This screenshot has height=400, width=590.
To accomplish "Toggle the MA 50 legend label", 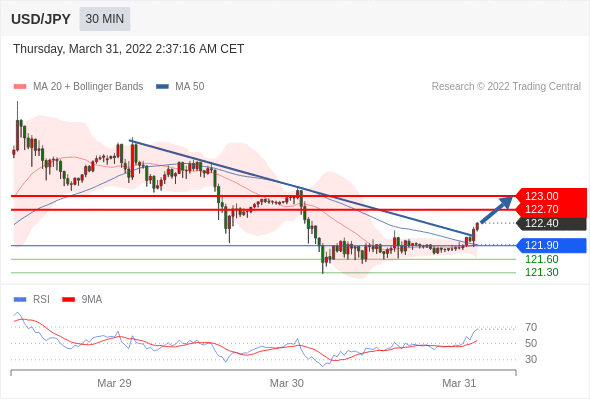I will tap(190, 87).
